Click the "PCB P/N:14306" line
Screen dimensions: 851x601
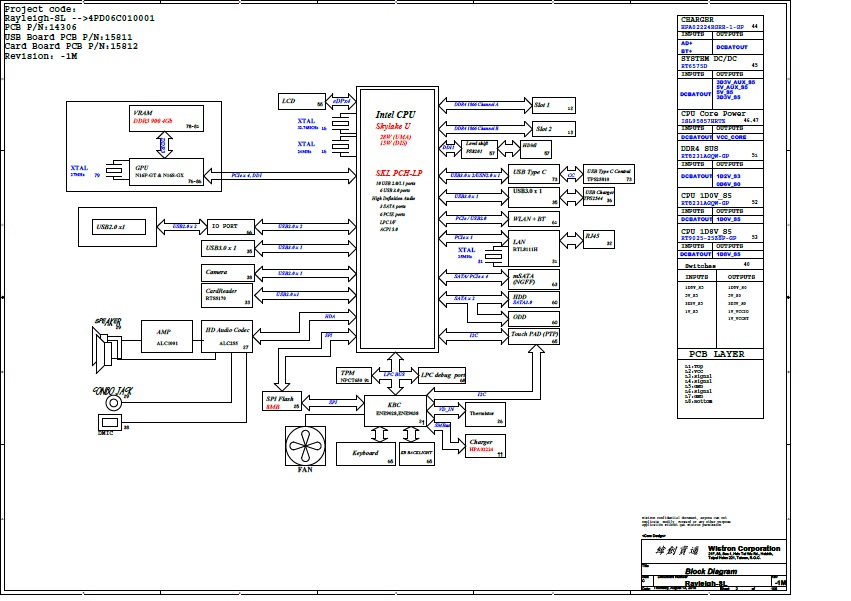pos(41,27)
